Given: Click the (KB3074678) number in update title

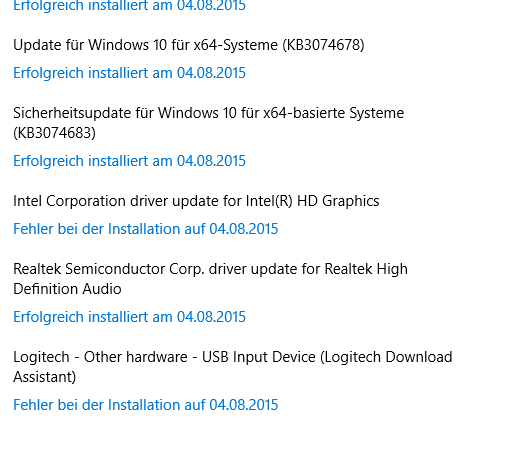Looking at the screenshot, I should tap(323, 45).
